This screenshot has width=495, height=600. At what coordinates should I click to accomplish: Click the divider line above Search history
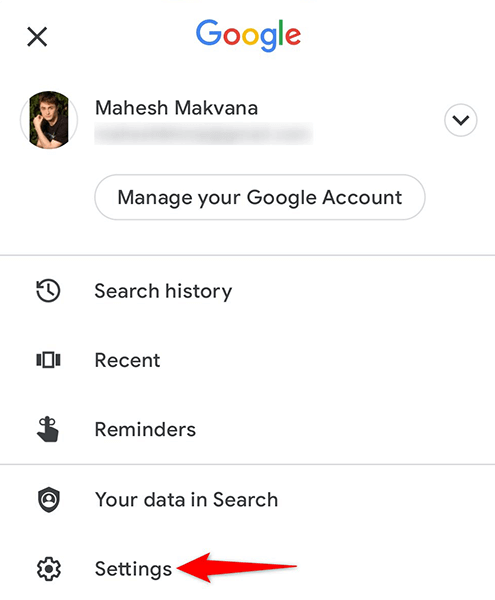248,255
